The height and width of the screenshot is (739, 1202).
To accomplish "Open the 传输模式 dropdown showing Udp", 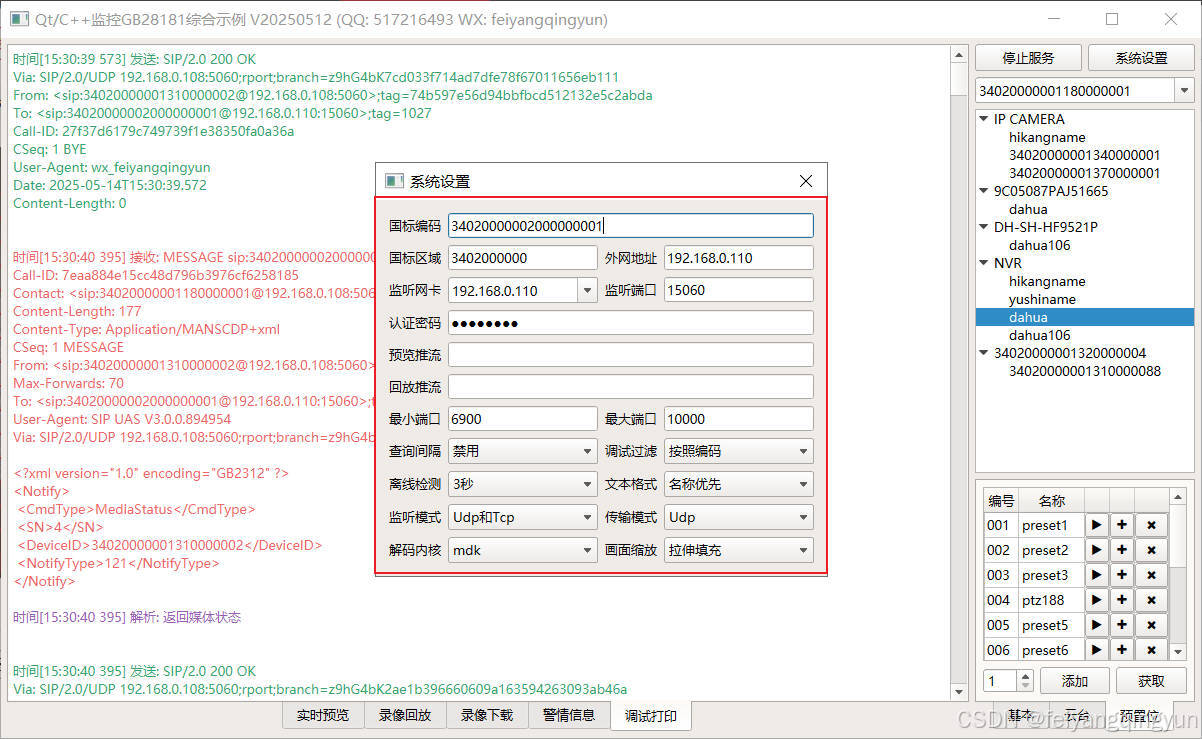I will [x=738, y=517].
